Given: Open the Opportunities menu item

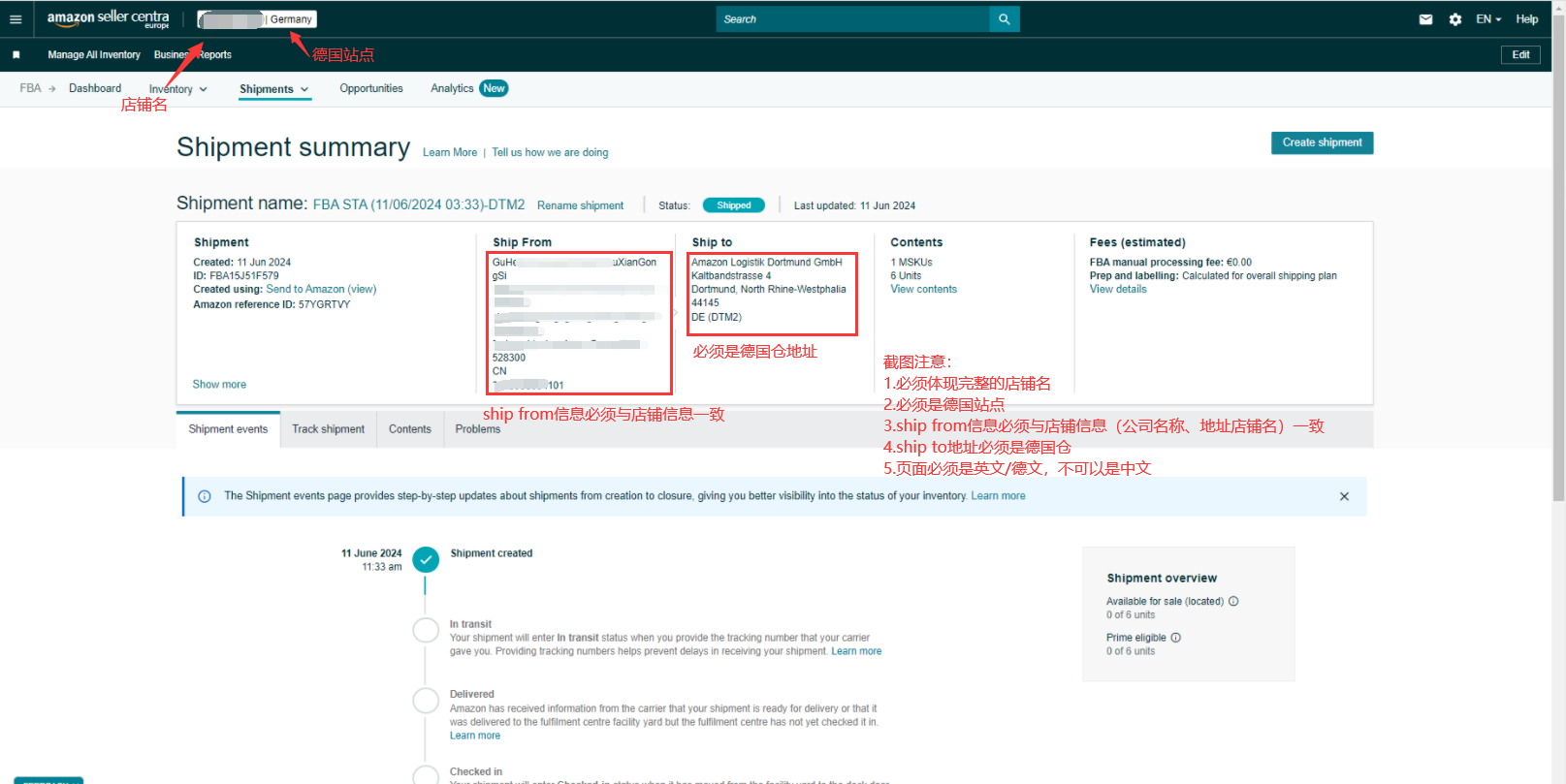Looking at the screenshot, I should pos(371,88).
